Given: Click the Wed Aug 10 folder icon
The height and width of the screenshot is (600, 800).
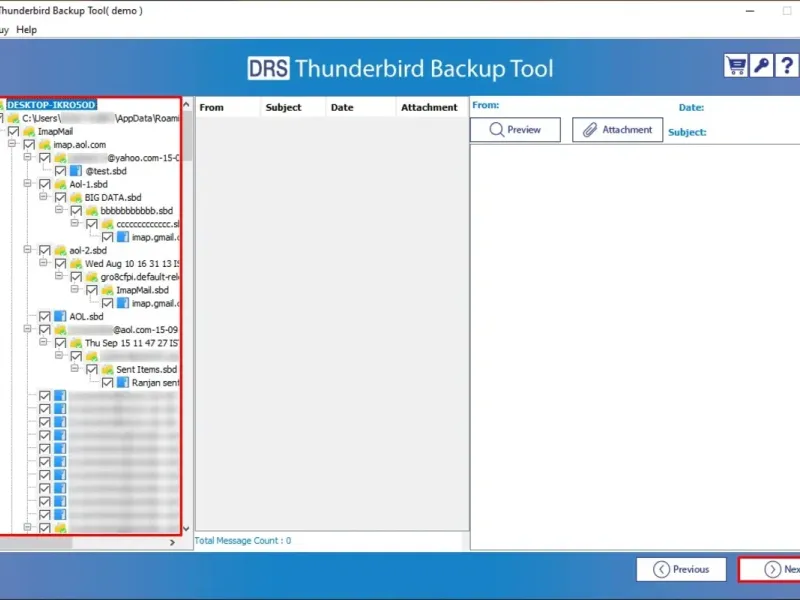Looking at the screenshot, I should (x=76, y=264).
